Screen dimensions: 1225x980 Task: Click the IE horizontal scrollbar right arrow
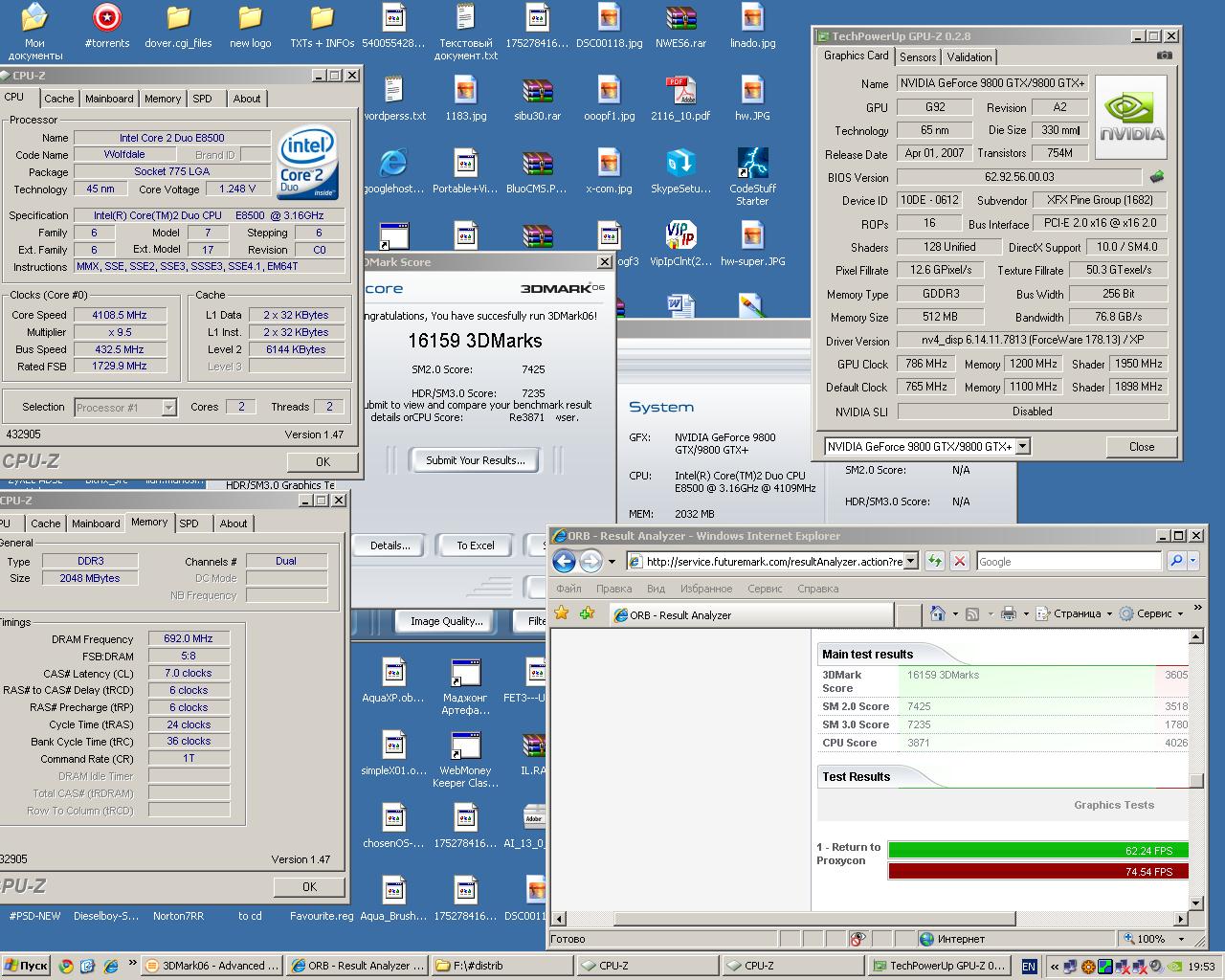coord(1181,919)
